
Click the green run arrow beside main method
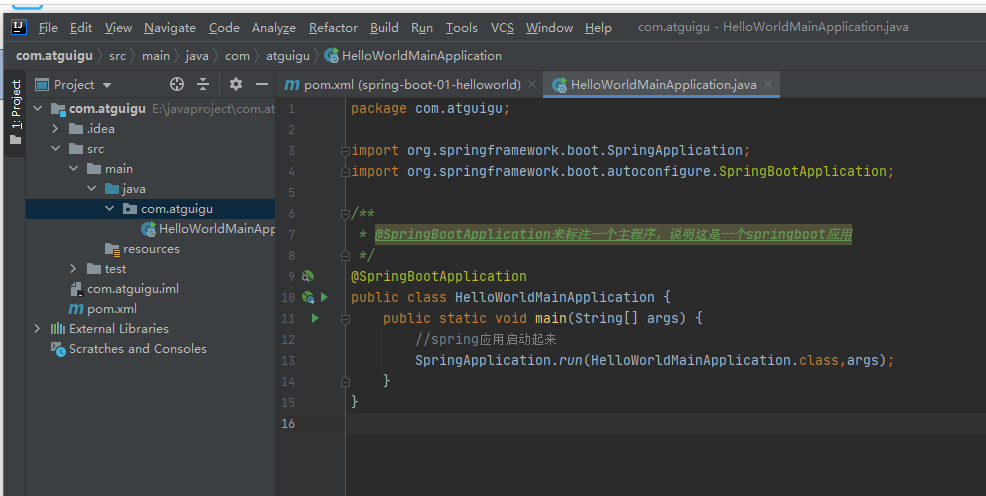point(315,318)
